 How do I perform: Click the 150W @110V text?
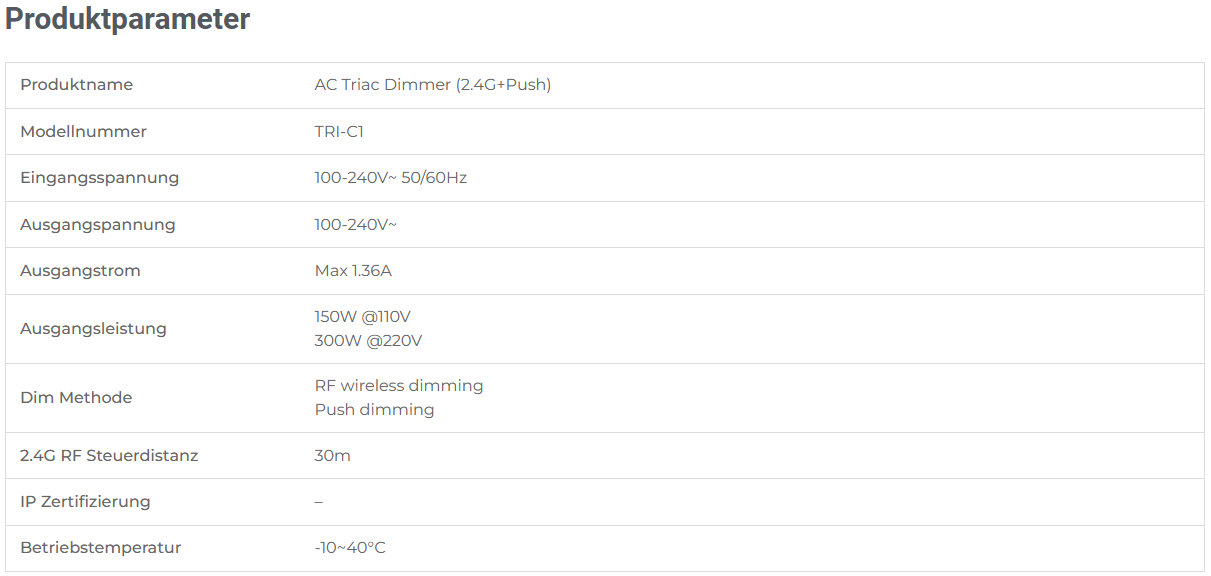click(x=362, y=317)
